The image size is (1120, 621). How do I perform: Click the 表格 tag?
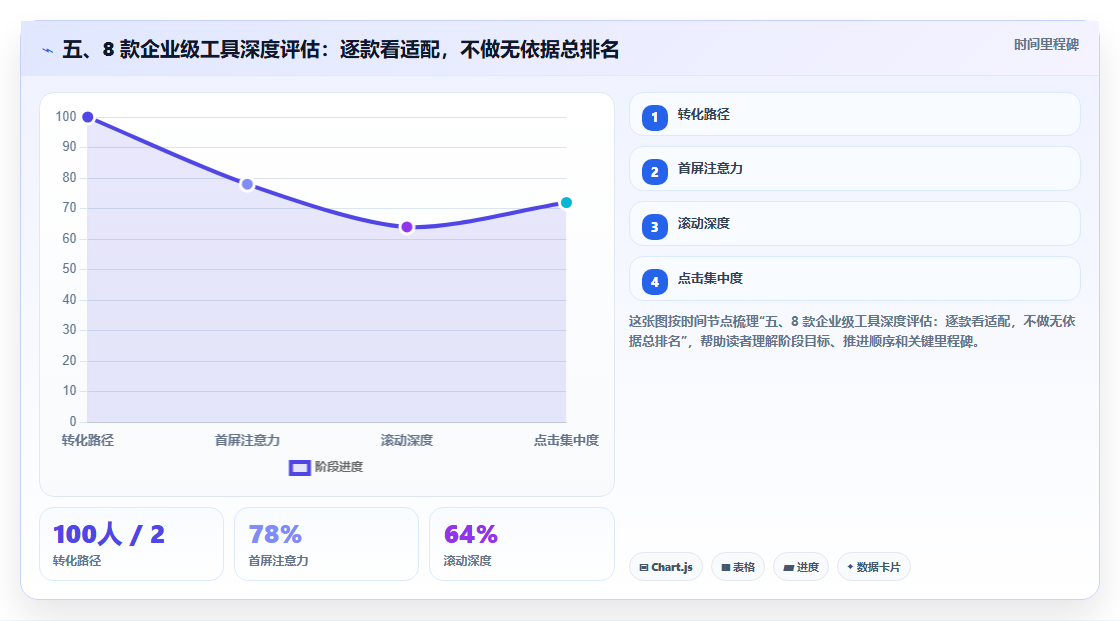coord(738,567)
